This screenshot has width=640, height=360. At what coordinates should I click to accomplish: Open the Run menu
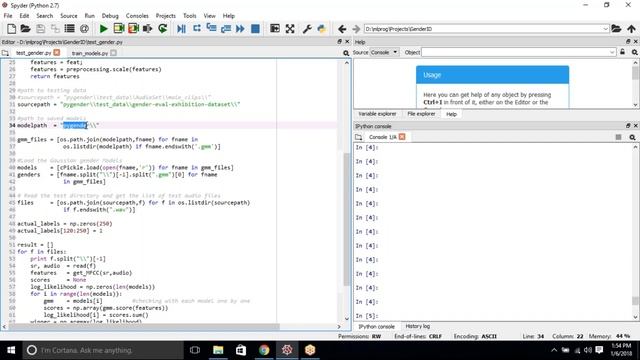[89, 16]
